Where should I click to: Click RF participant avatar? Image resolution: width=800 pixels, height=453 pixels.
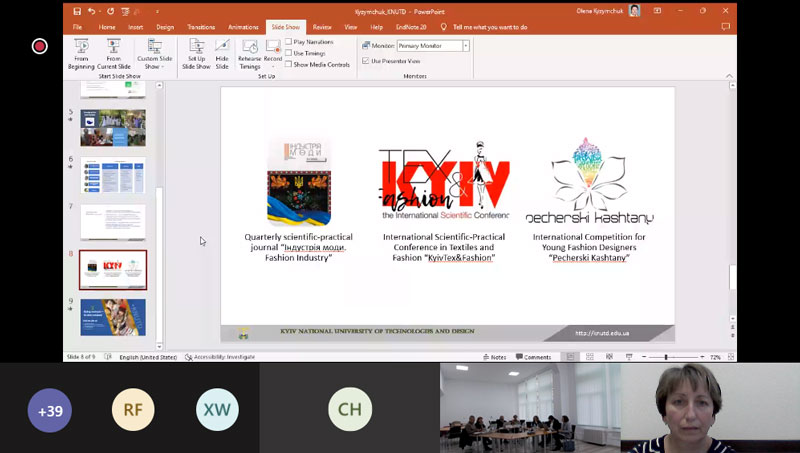coord(133,410)
